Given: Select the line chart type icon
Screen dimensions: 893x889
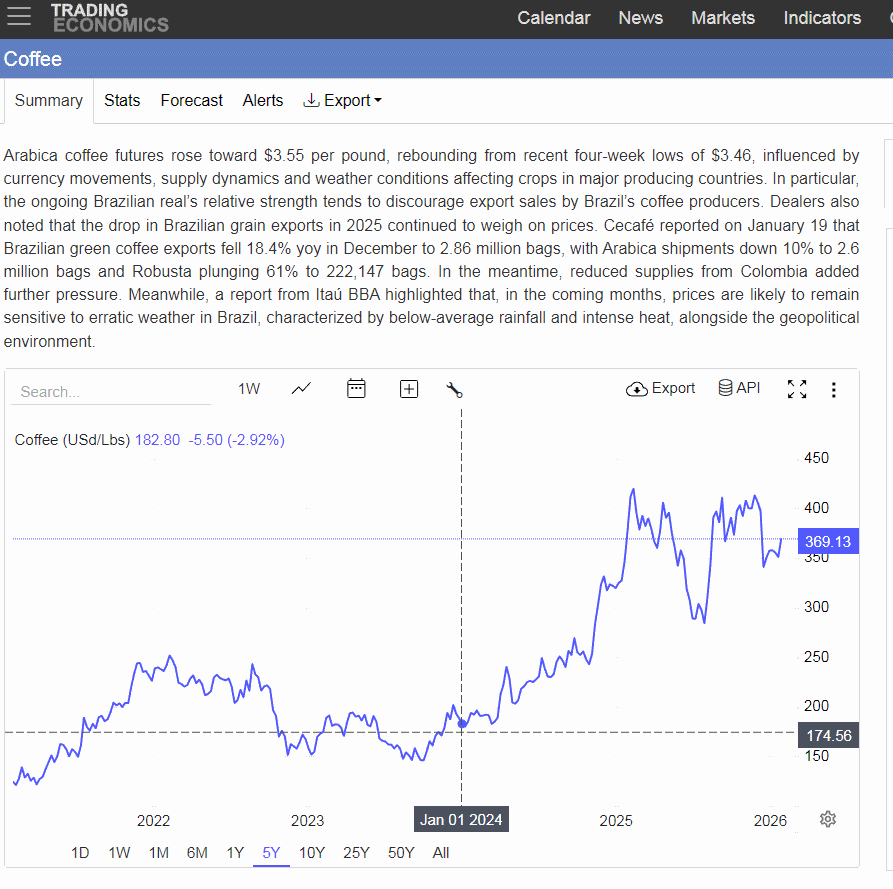Looking at the screenshot, I should coord(301,388).
